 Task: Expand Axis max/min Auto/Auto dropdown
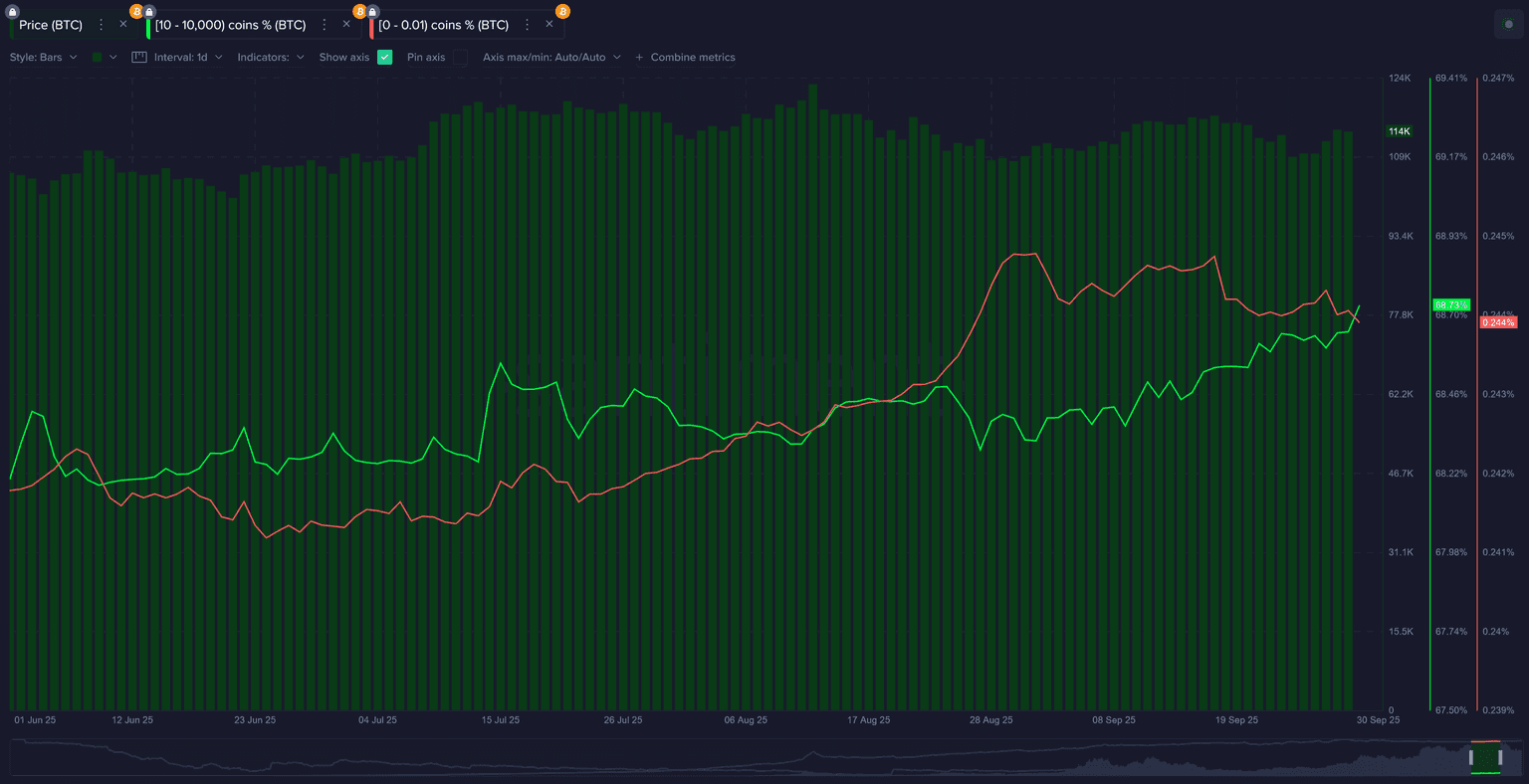pyautogui.click(x=551, y=58)
